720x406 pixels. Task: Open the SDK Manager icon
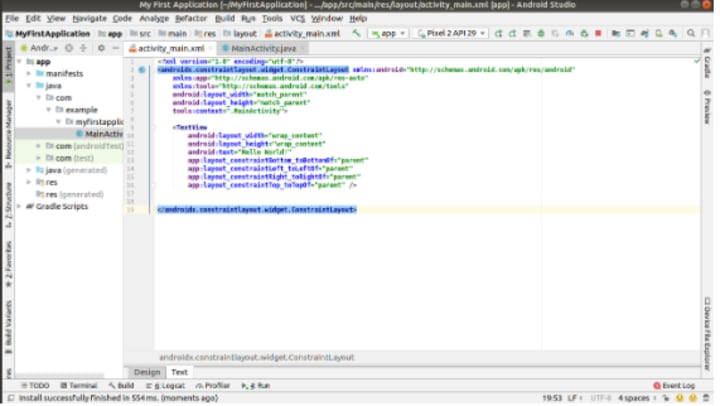[673, 33]
